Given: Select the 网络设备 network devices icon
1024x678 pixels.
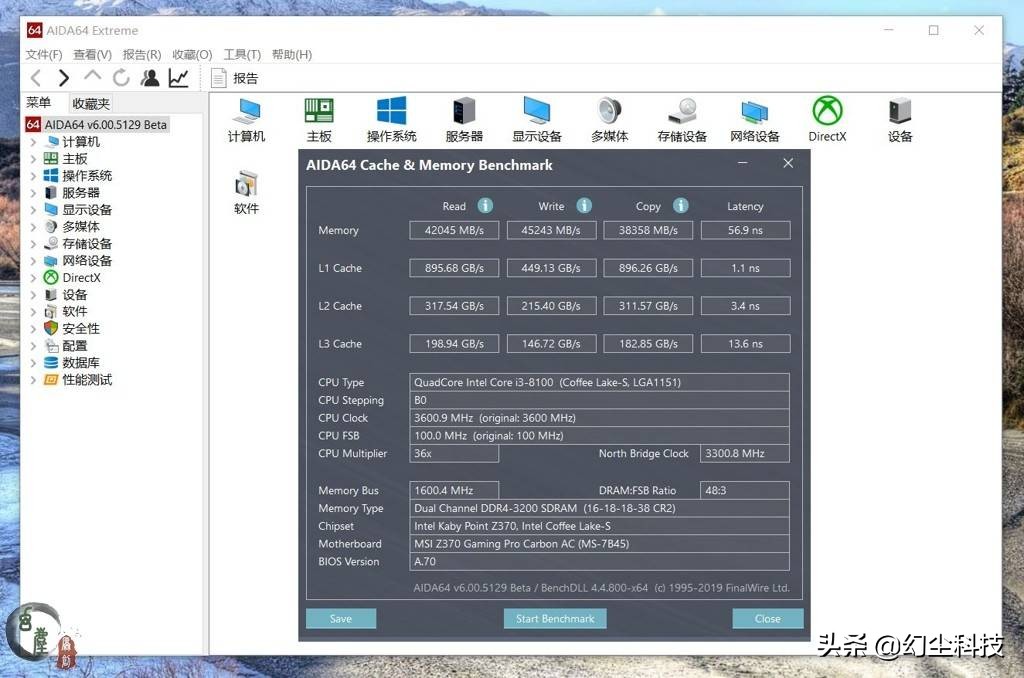Looking at the screenshot, I should [754, 112].
